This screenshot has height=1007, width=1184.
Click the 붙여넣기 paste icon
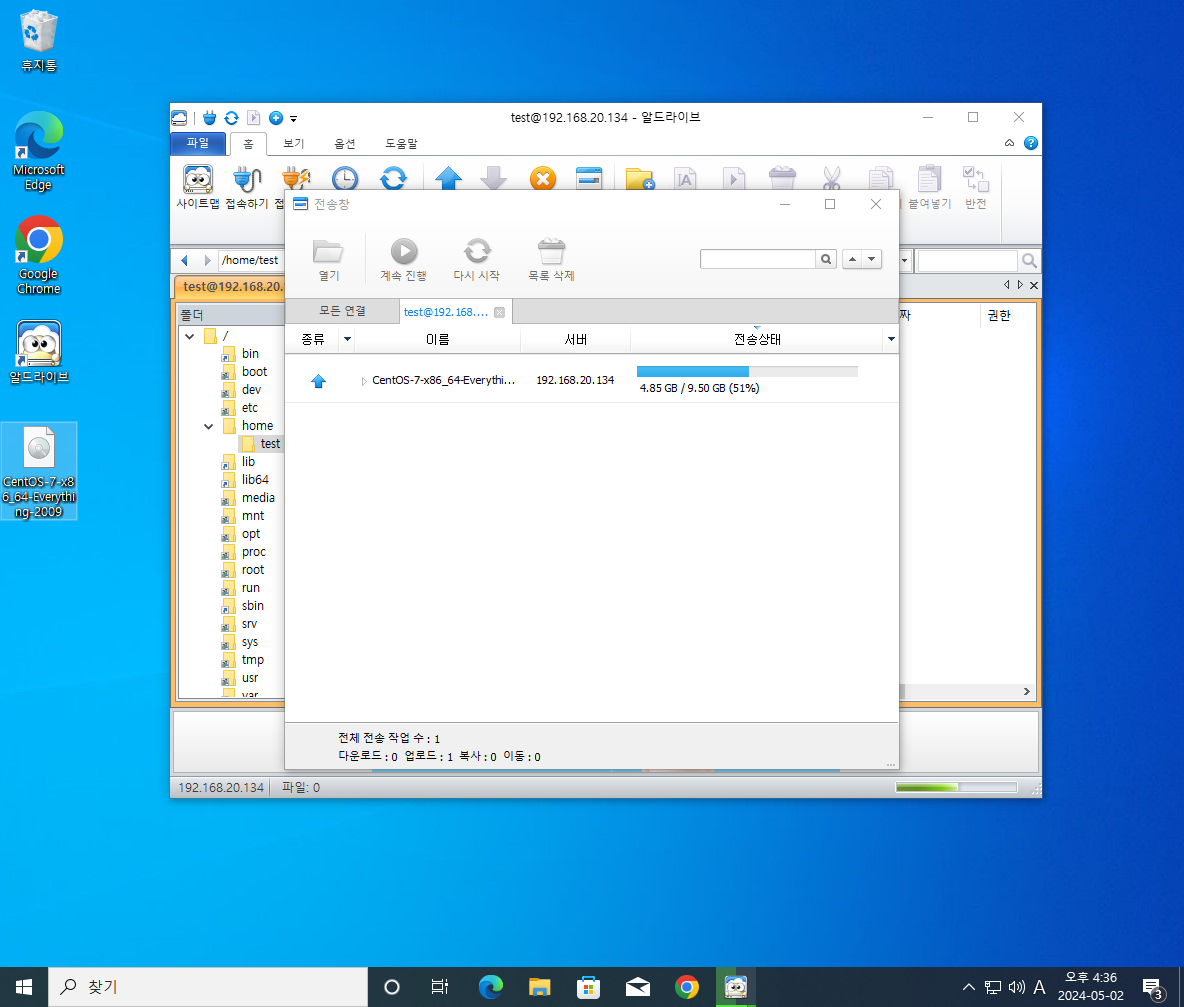point(929,186)
